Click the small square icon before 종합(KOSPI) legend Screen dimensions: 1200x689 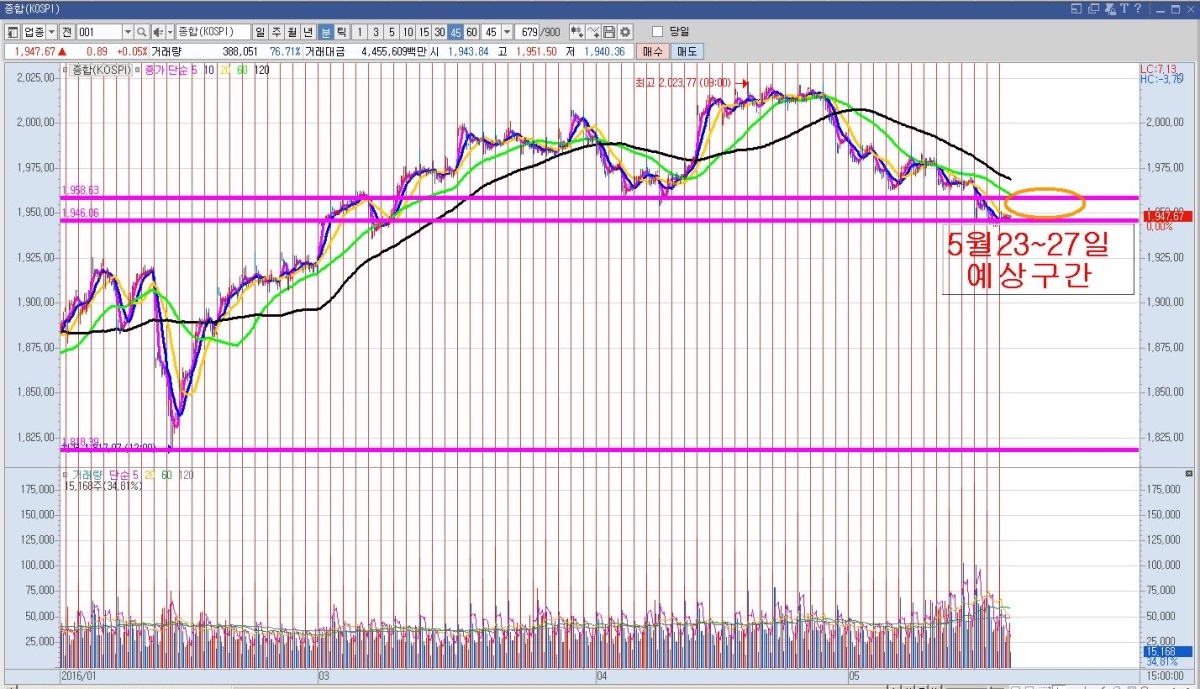(x=65, y=70)
